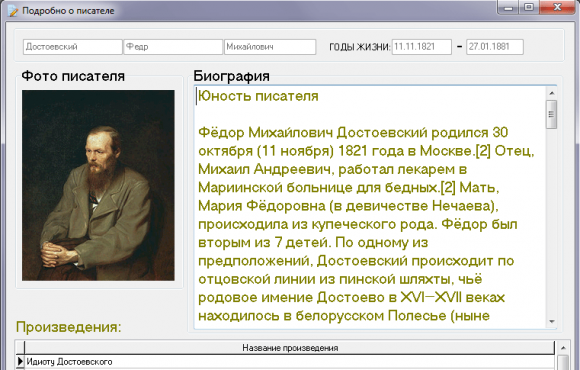
Task: Maximize the Подробно о писателе window
Action: pyautogui.click(x=529, y=7)
